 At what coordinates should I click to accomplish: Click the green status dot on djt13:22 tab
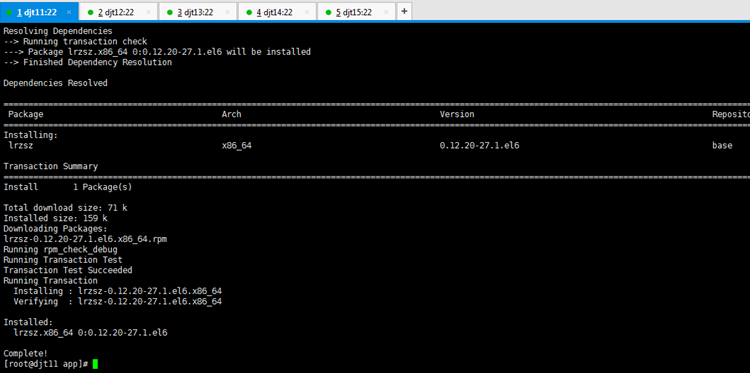coord(169,12)
